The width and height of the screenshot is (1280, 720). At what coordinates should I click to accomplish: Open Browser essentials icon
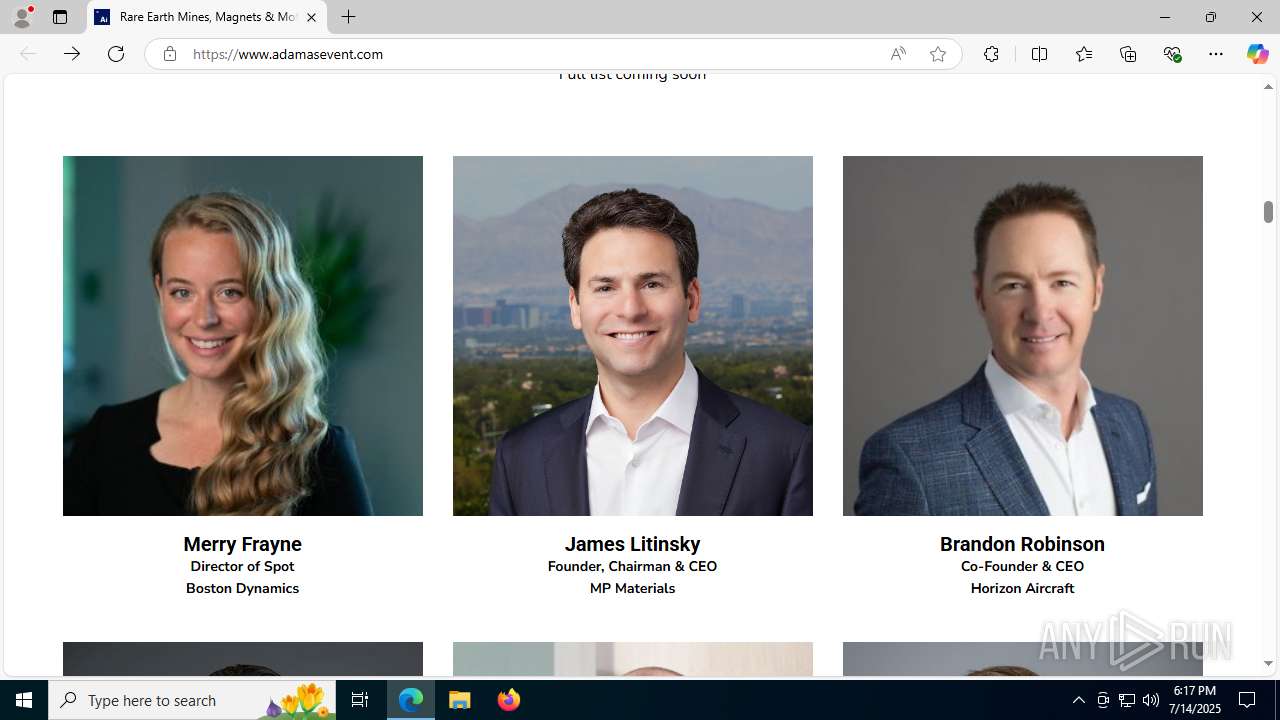point(1172,54)
